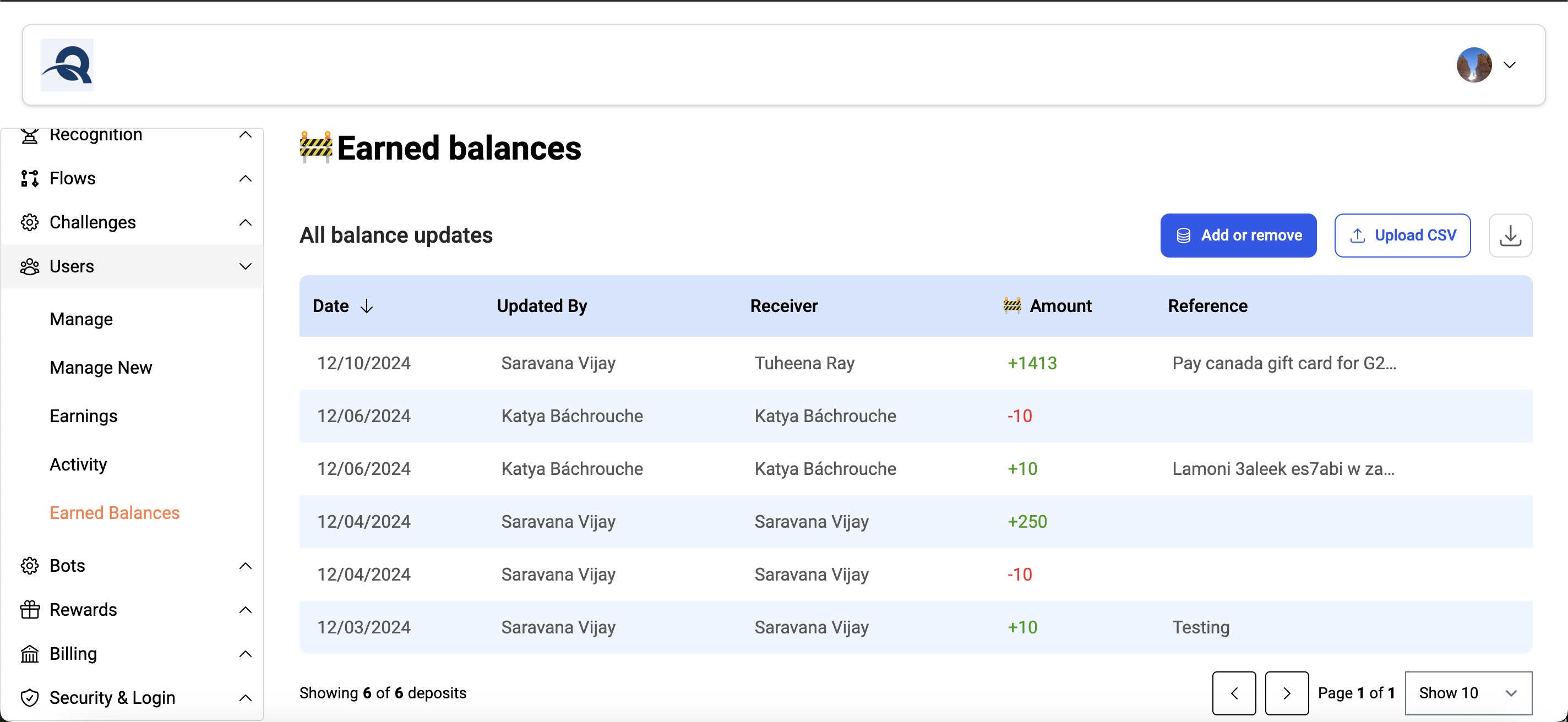Click the 12/03/2024 date cell
Image resolution: width=1568 pixels, height=722 pixels.
coord(364,627)
